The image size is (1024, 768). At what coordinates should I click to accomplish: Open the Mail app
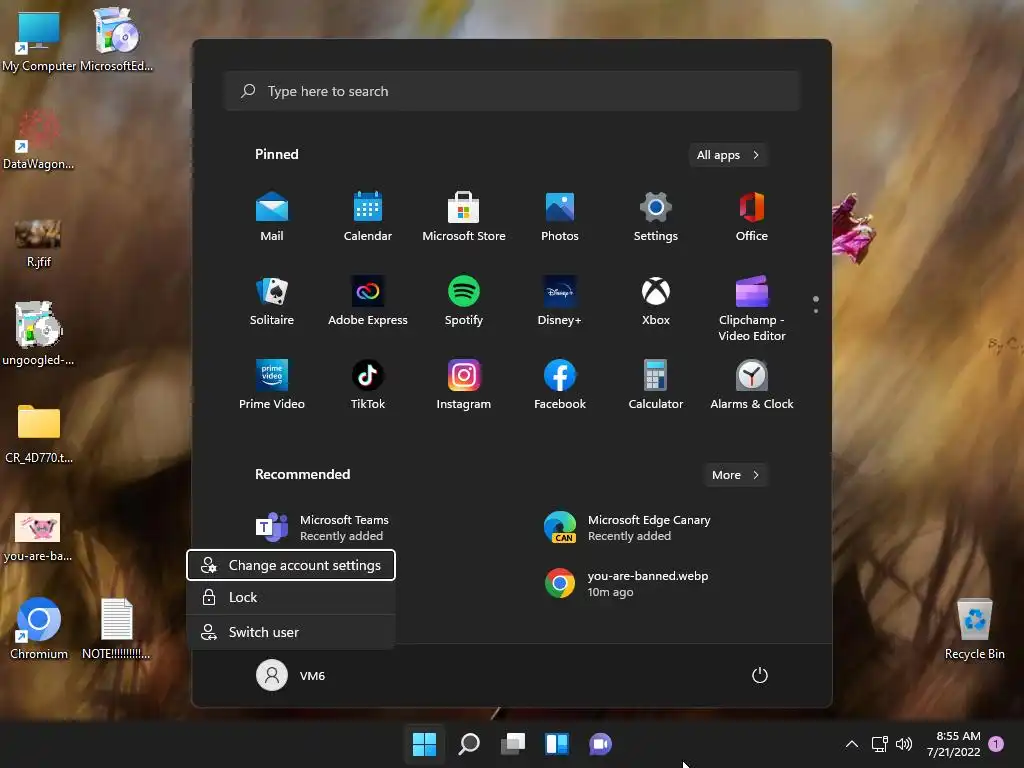[272, 217]
